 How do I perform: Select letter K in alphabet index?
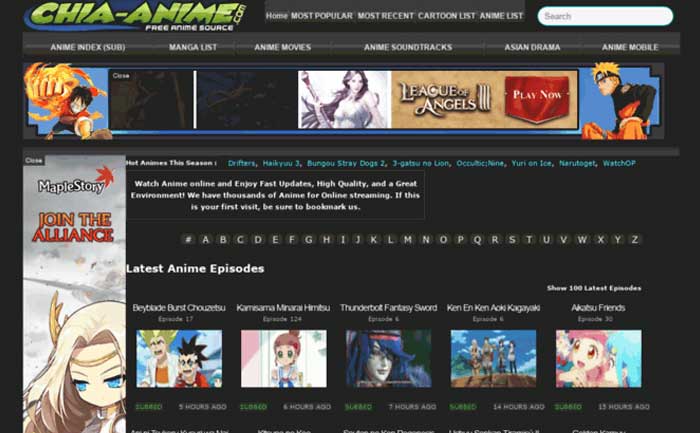(374, 239)
